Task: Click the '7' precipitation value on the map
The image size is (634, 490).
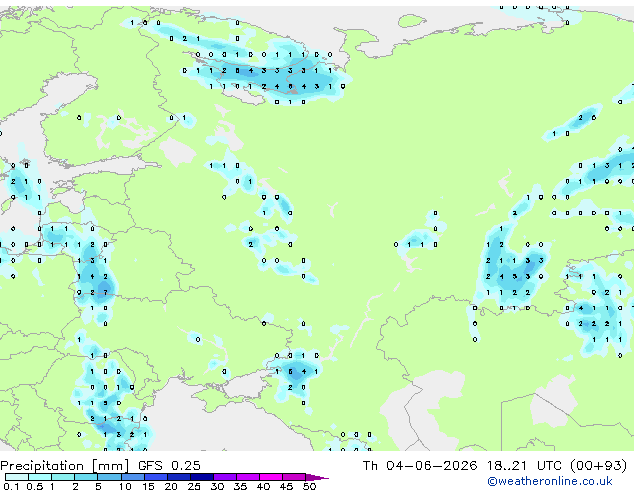Action: pyautogui.click(x=106, y=292)
